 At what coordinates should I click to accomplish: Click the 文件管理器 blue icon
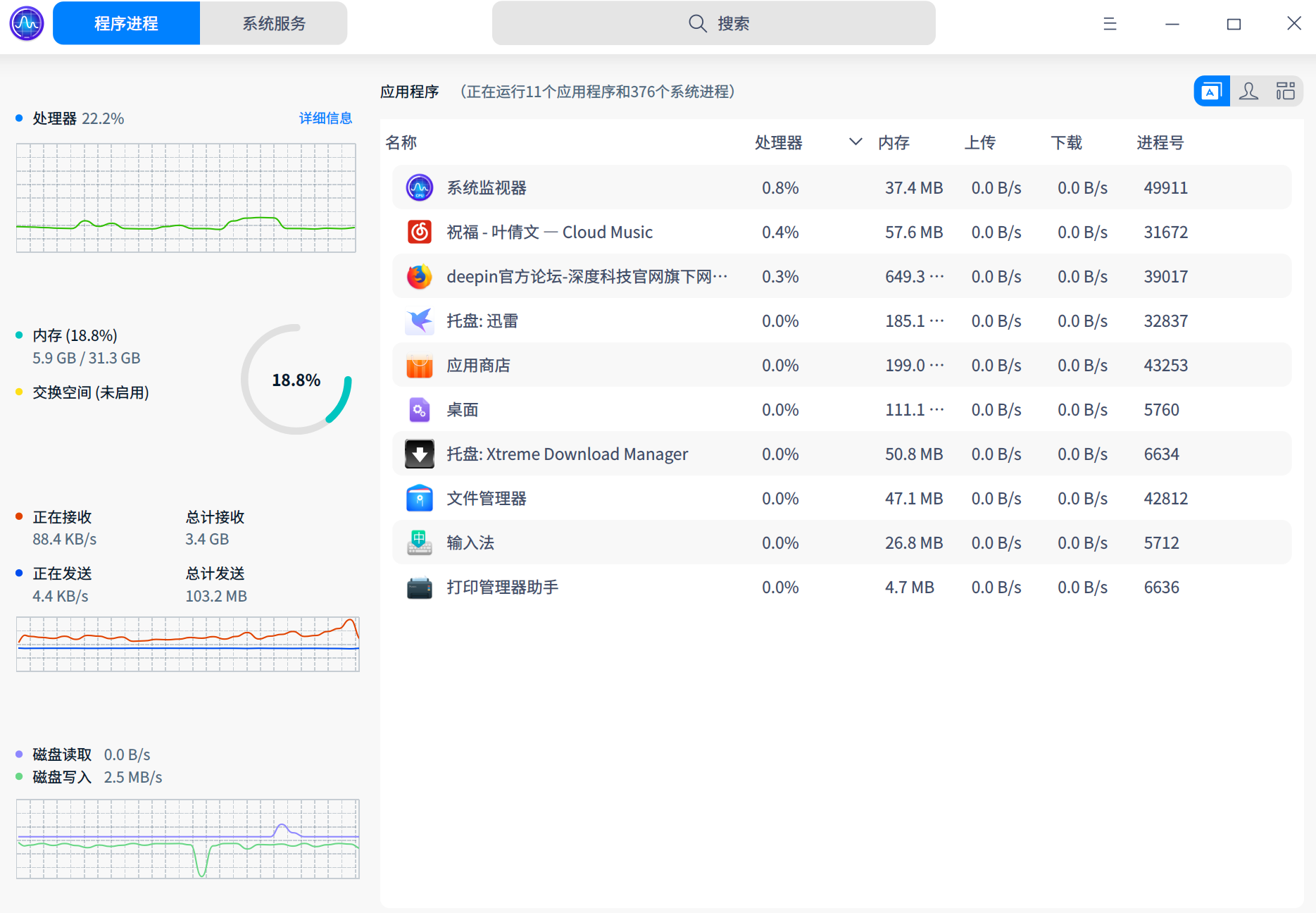(420, 498)
